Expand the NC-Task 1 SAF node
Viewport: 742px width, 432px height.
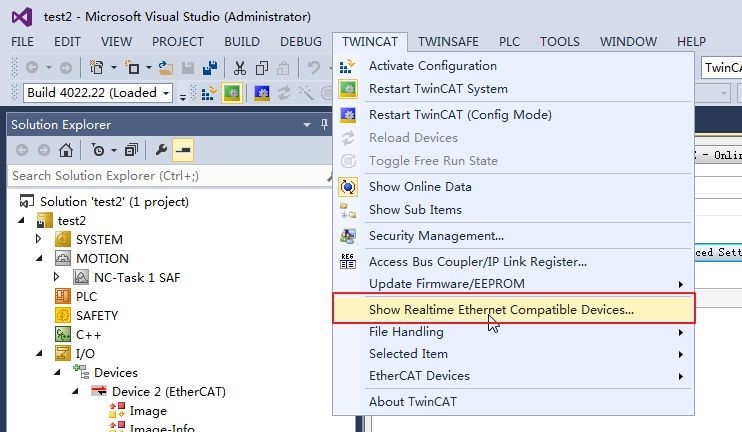tap(57, 277)
